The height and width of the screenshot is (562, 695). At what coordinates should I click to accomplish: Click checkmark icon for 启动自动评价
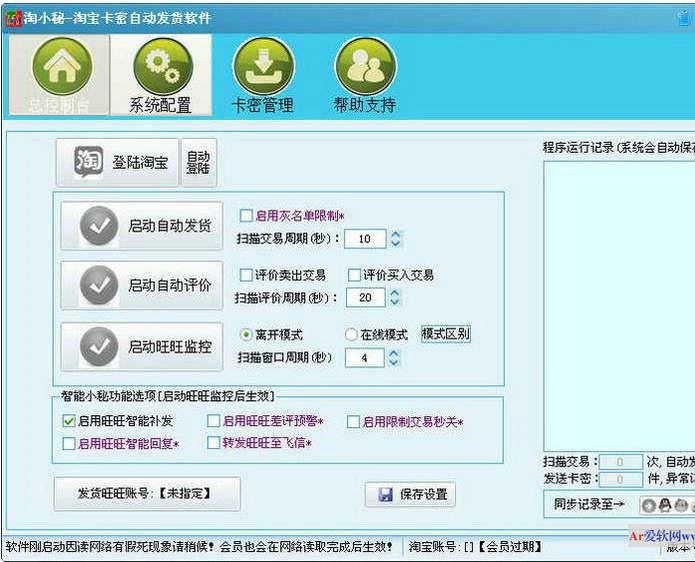coord(99,285)
